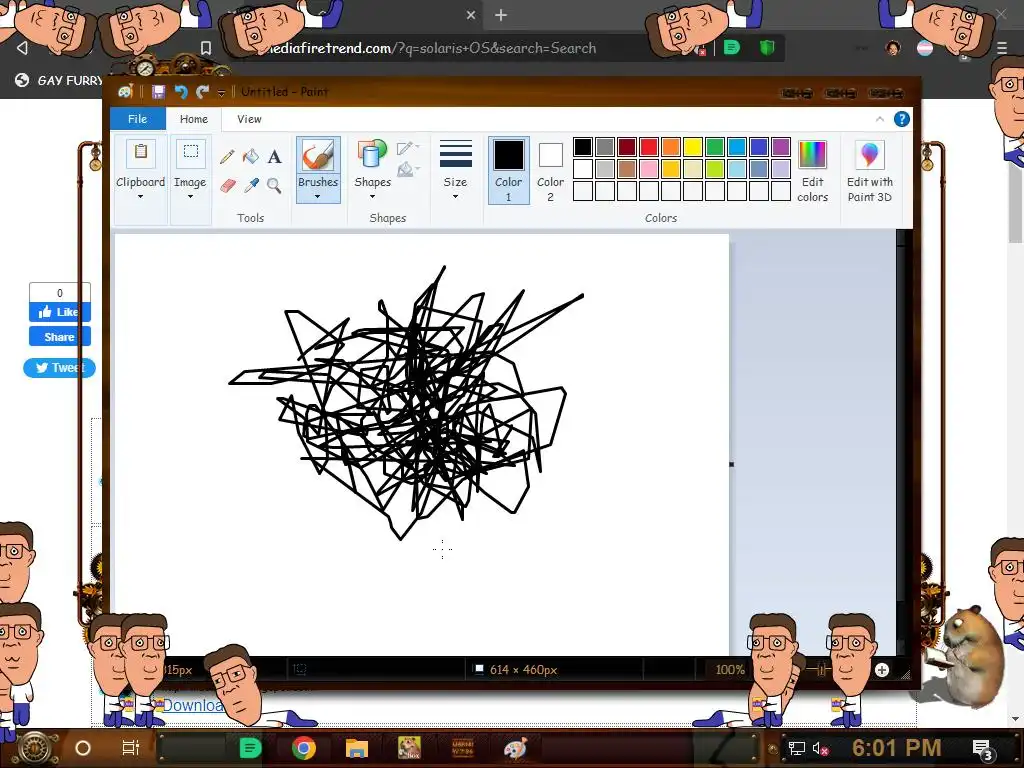The image size is (1024, 768).
Task: Select the Eraser tool
Action: (x=227, y=185)
